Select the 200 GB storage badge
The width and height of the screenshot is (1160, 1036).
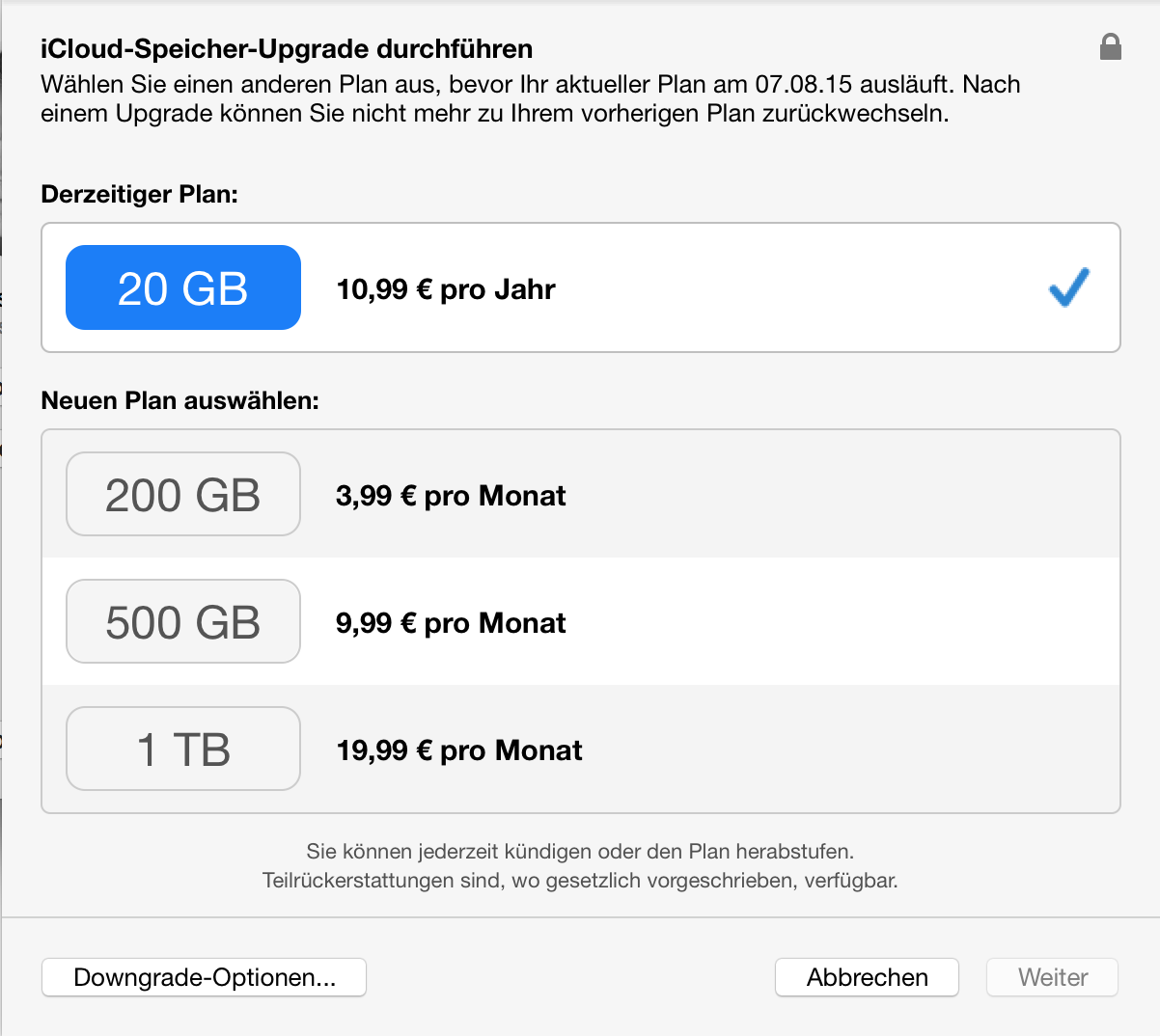183,494
